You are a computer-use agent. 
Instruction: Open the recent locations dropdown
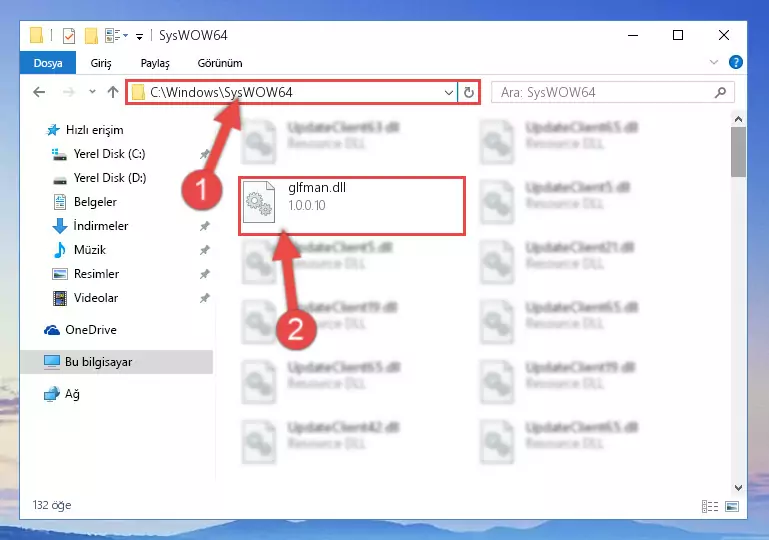click(92, 92)
